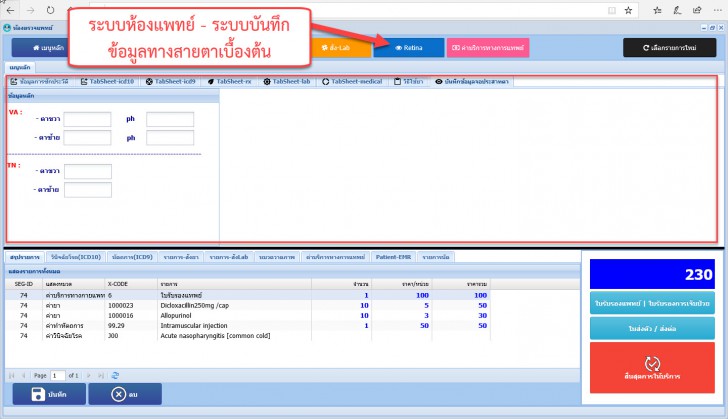Click the VA left eye input field
This screenshot has width=728, height=419.
pyautogui.click(x=87, y=137)
